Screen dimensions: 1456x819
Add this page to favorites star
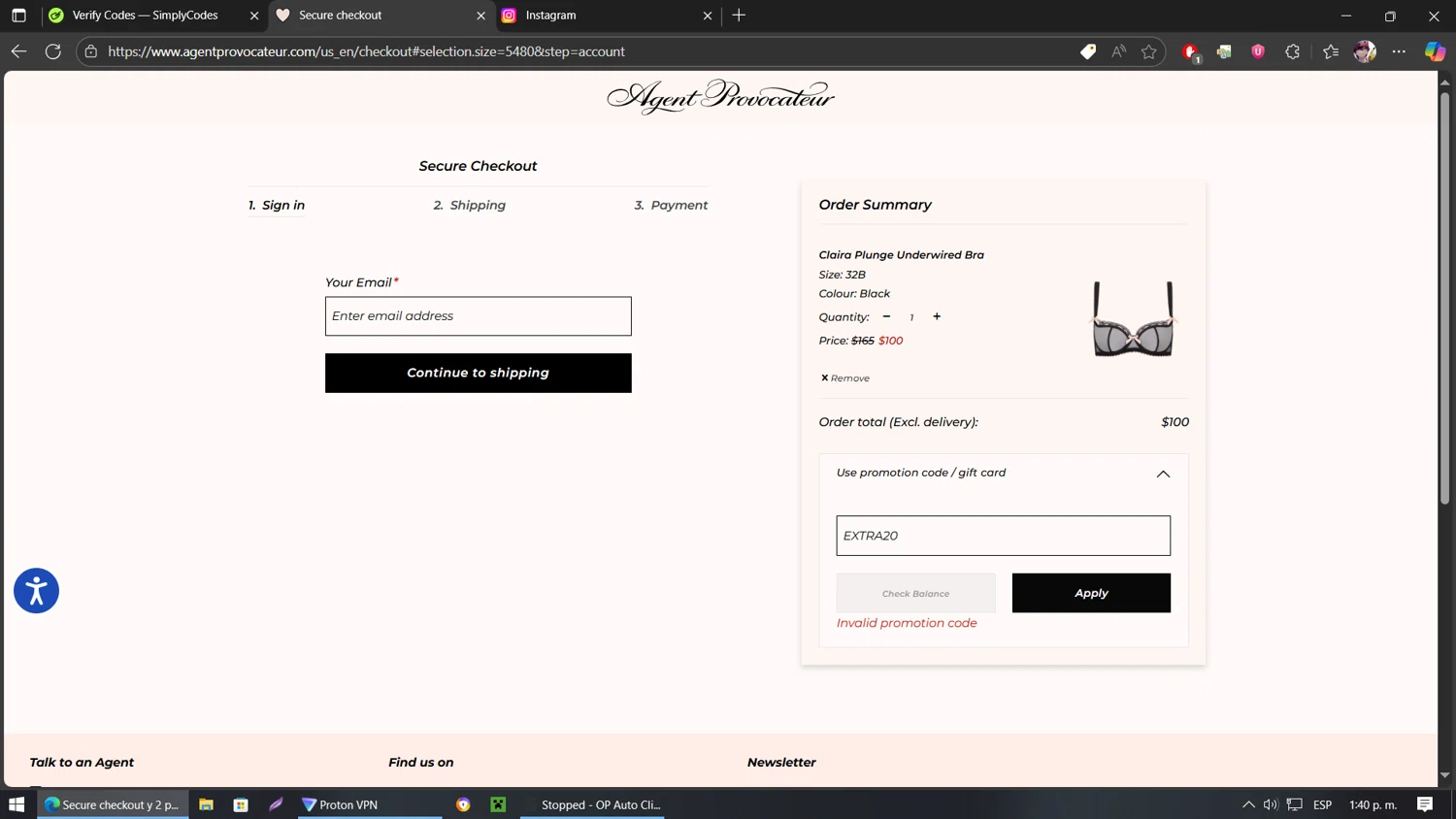click(1149, 51)
